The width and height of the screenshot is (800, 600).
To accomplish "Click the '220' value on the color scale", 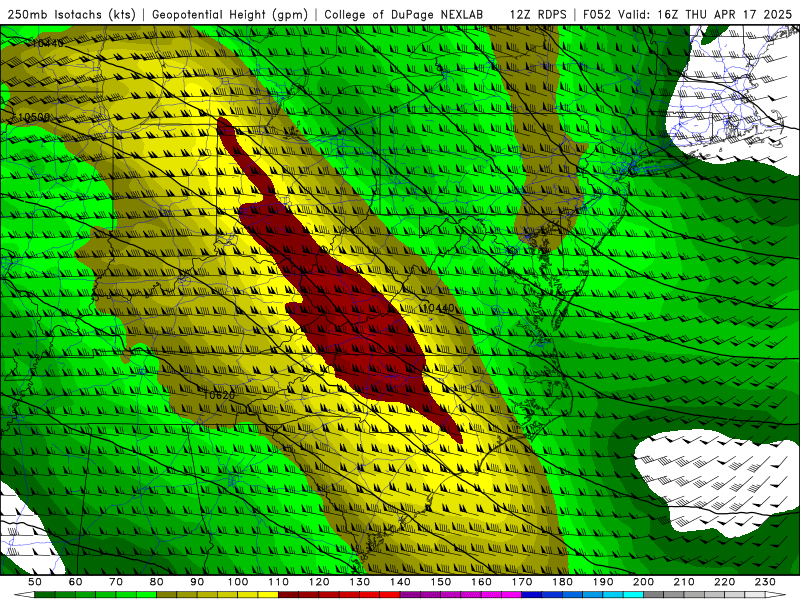I will click(724, 582).
